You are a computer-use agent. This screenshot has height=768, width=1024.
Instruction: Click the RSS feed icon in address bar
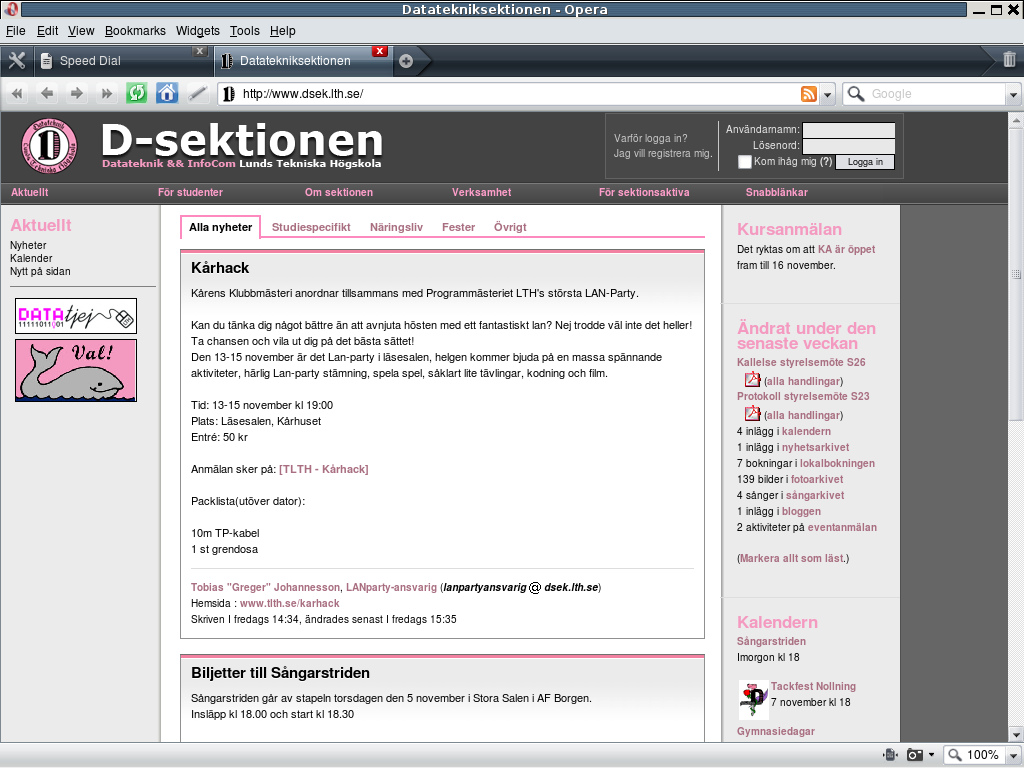point(808,94)
